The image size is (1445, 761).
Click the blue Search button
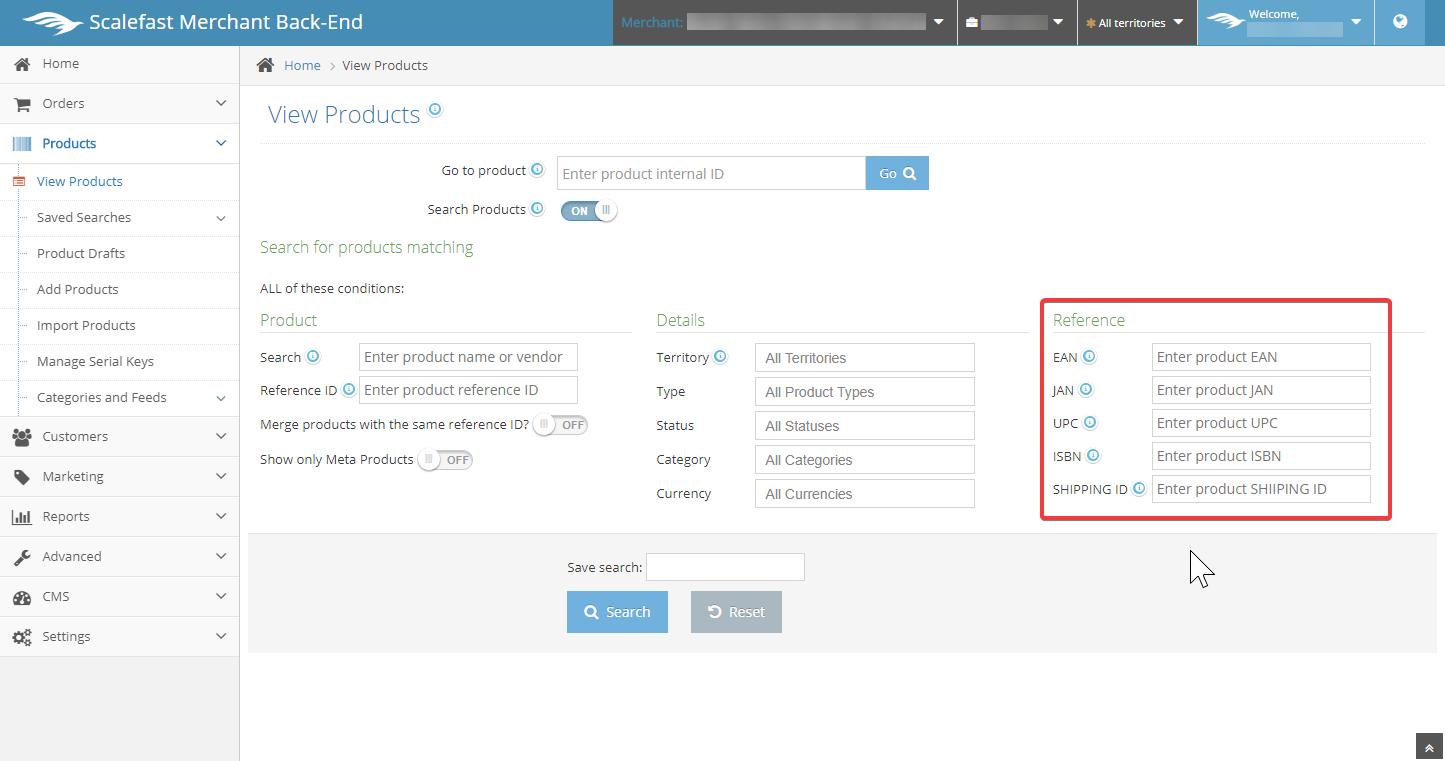click(x=617, y=612)
